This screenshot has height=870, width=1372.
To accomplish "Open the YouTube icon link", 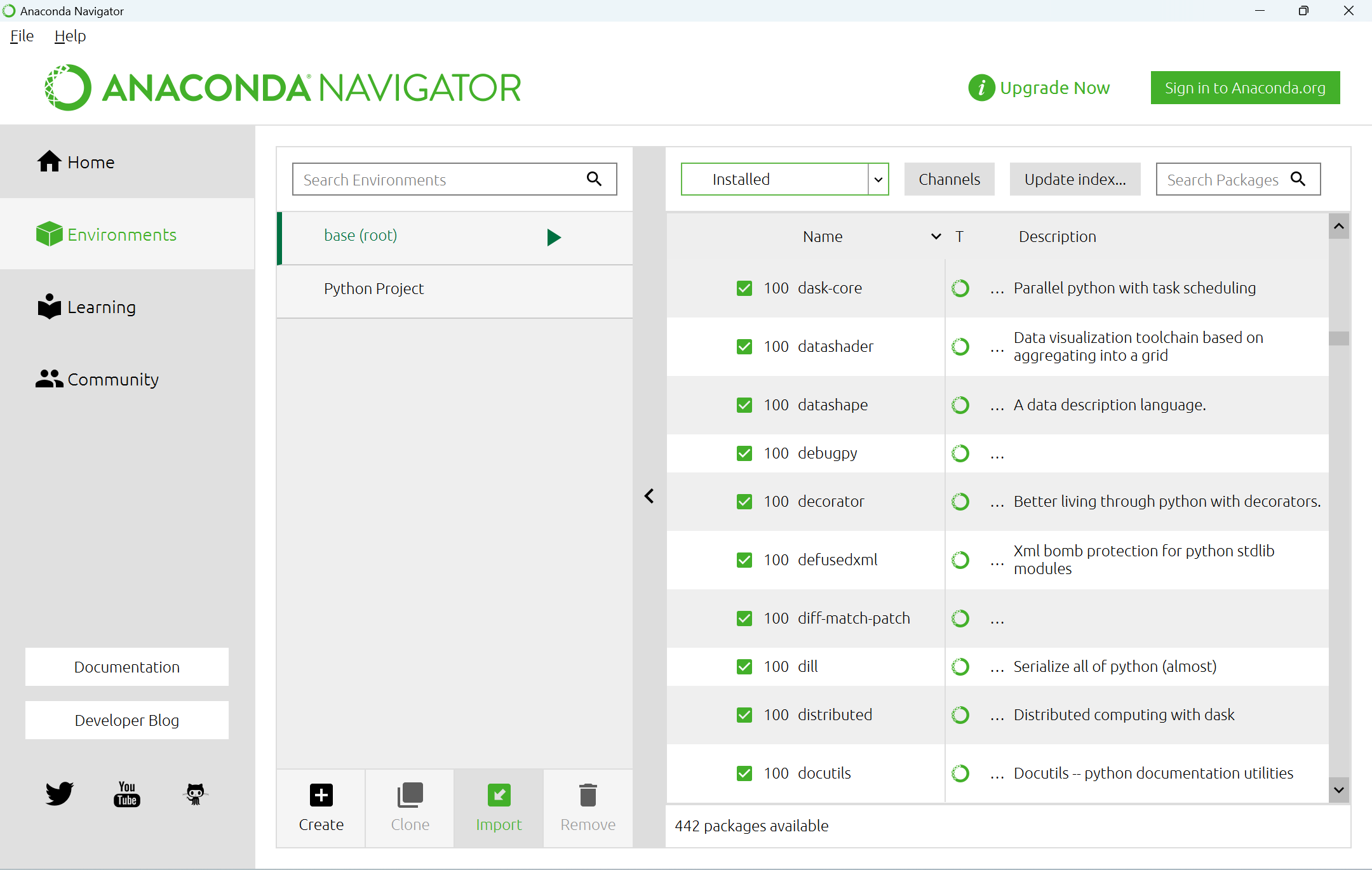I will [x=127, y=794].
